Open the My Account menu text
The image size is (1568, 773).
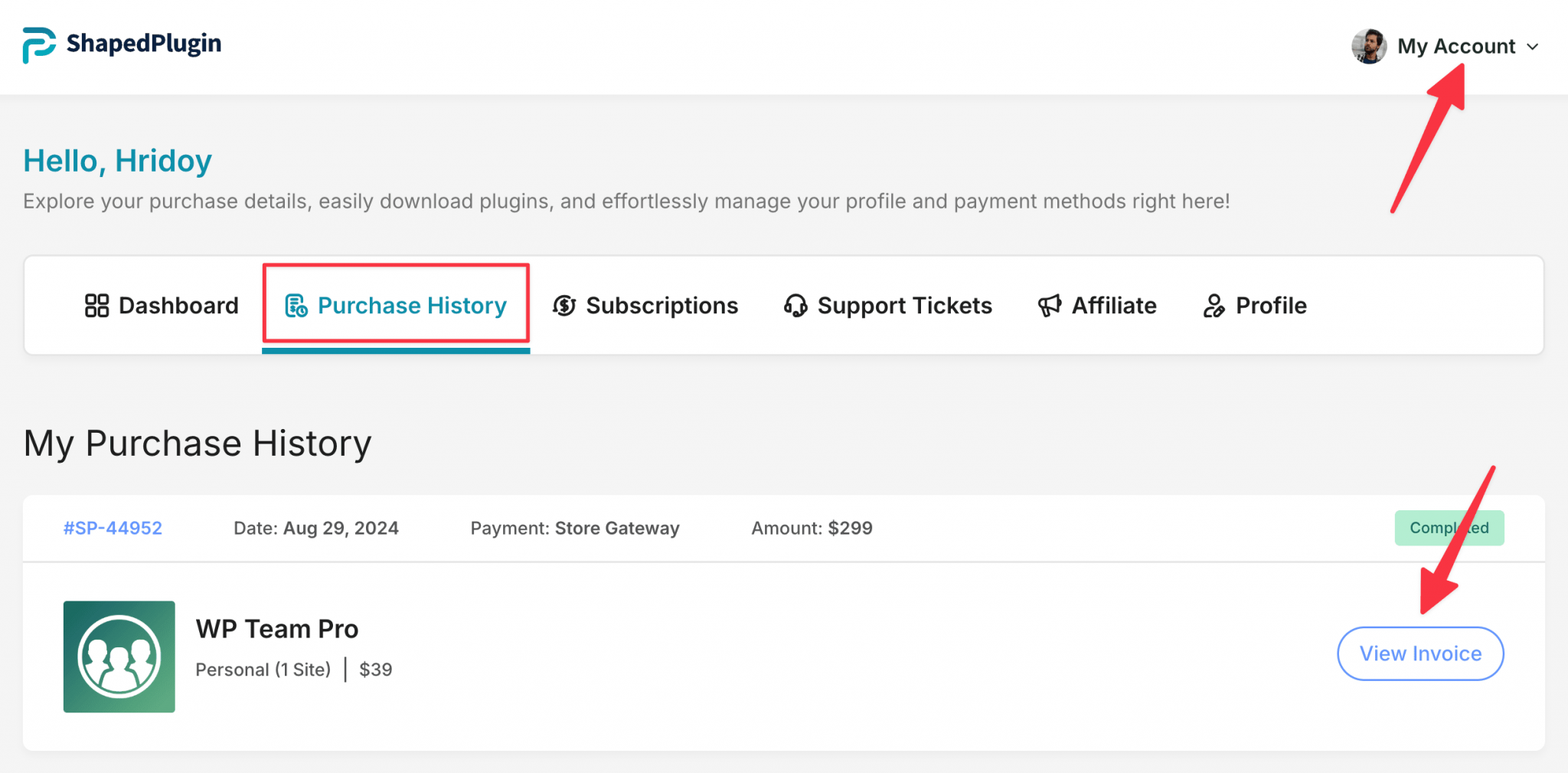tap(1455, 47)
